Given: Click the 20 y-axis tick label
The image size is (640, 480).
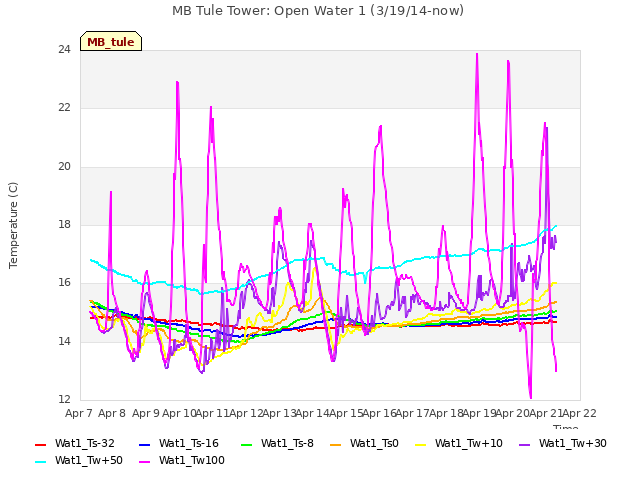Looking at the screenshot, I should 64,167.
